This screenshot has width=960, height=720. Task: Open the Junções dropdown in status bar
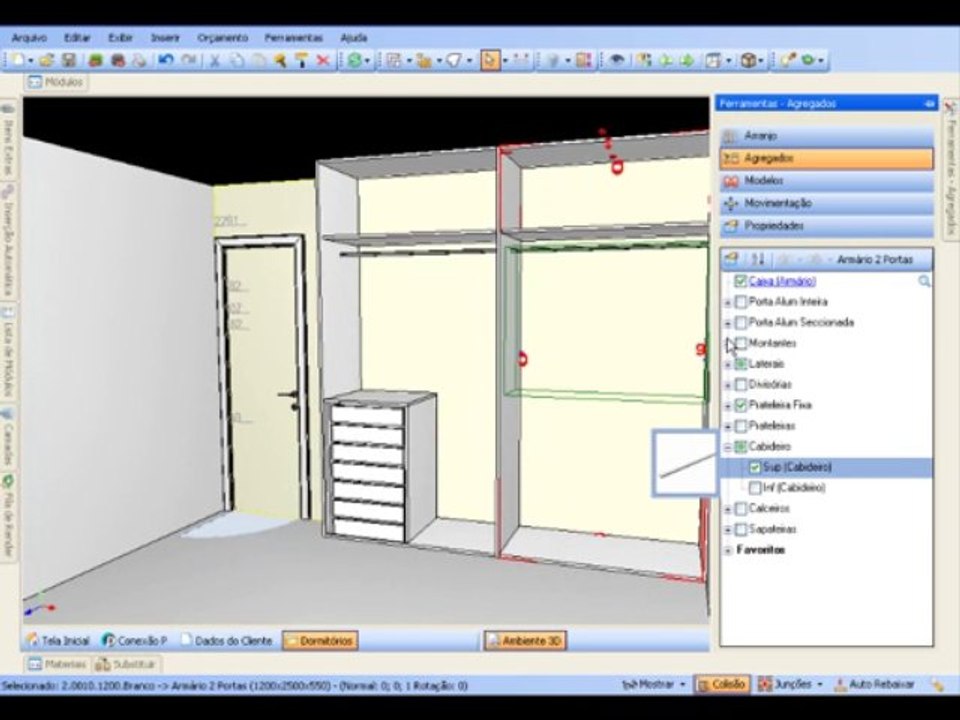pyautogui.click(x=790, y=684)
